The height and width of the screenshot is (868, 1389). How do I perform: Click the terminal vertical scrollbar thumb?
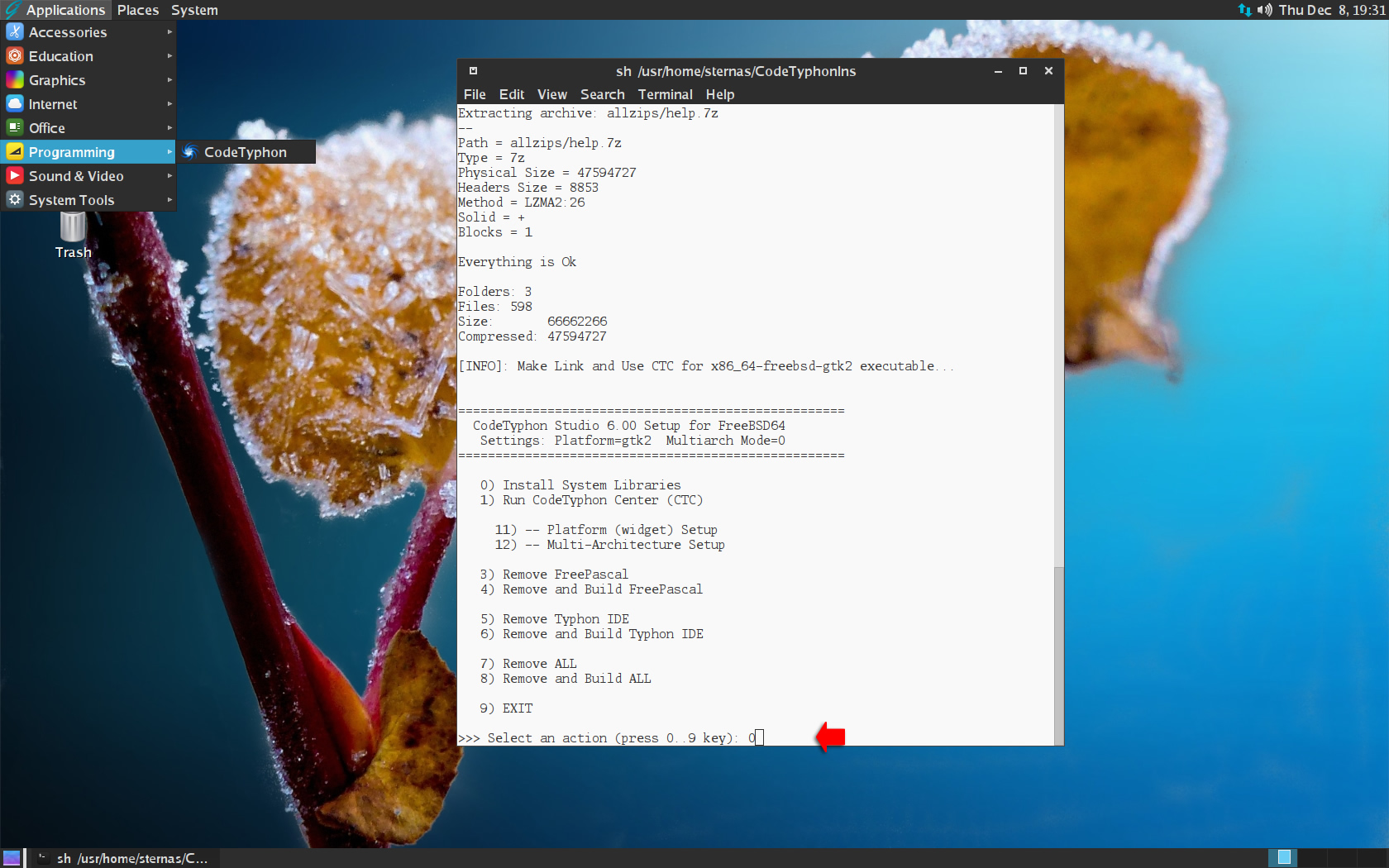click(1058, 656)
